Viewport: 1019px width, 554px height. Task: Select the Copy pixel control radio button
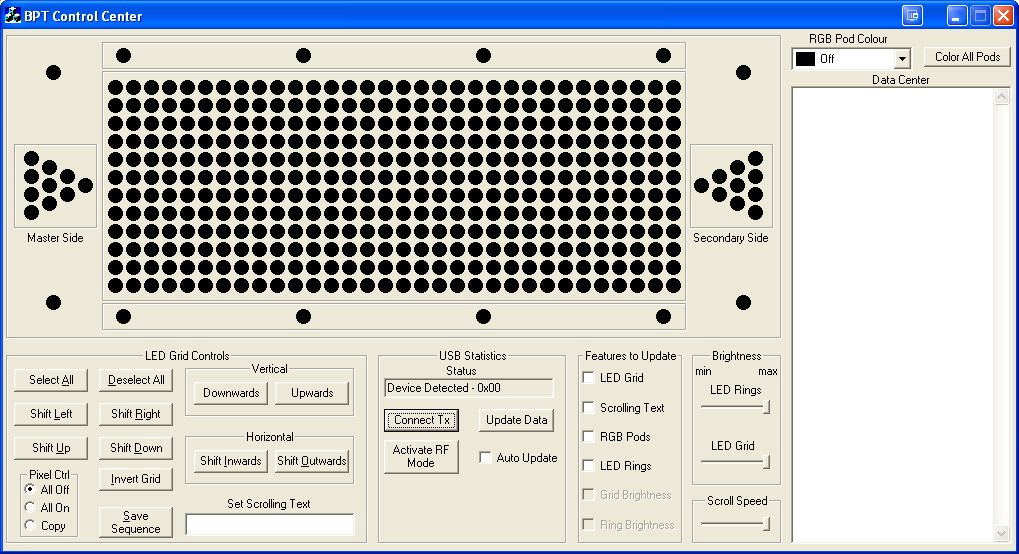[30, 526]
